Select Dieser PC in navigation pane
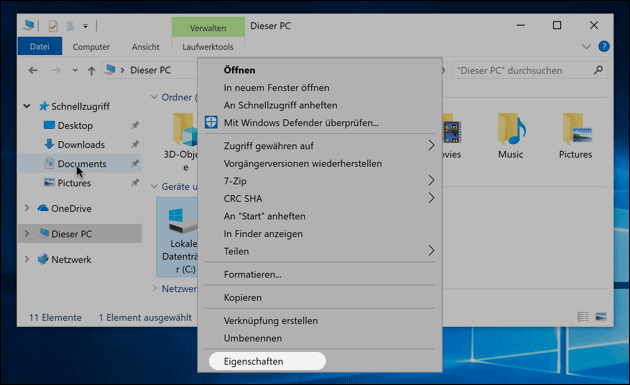This screenshot has height=385, width=630. coord(72,234)
